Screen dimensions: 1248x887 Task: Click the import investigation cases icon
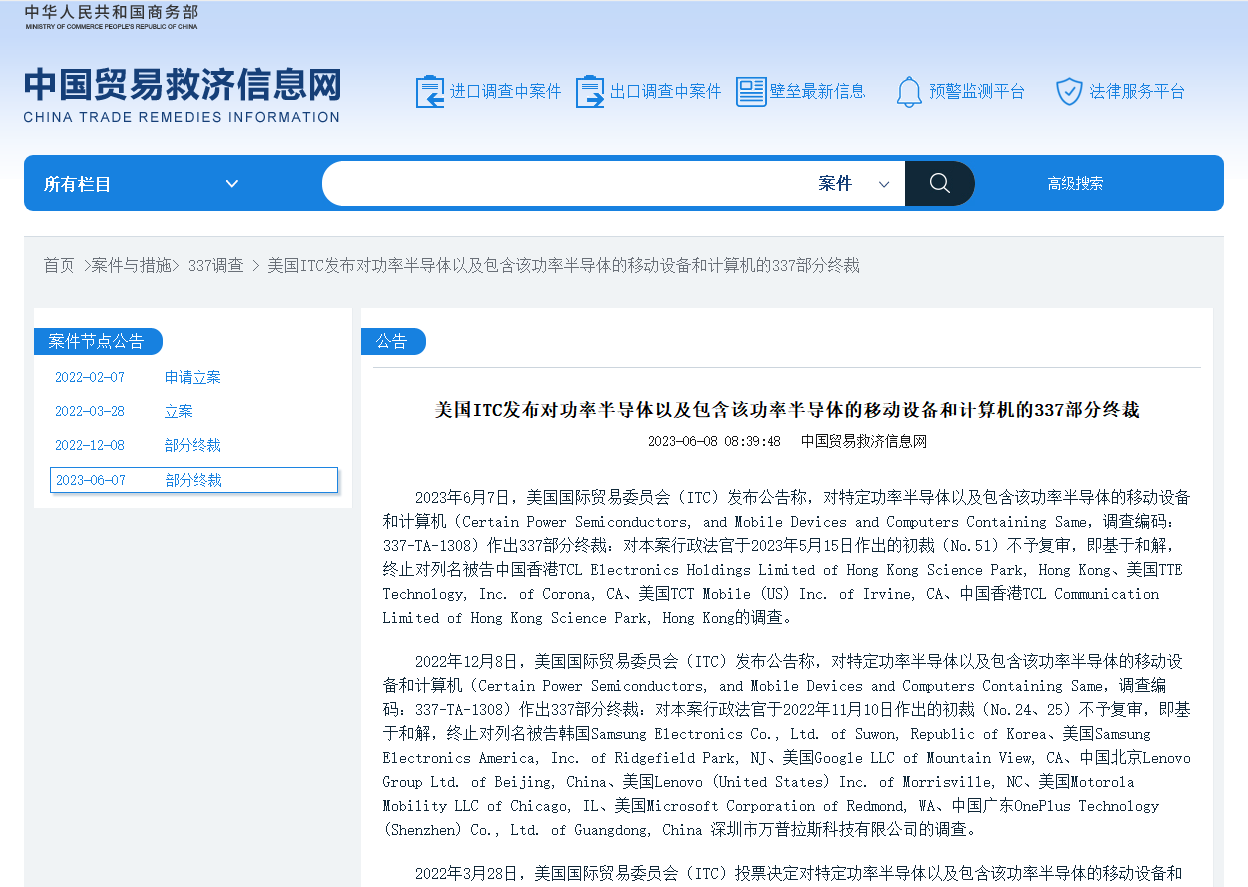(430, 92)
